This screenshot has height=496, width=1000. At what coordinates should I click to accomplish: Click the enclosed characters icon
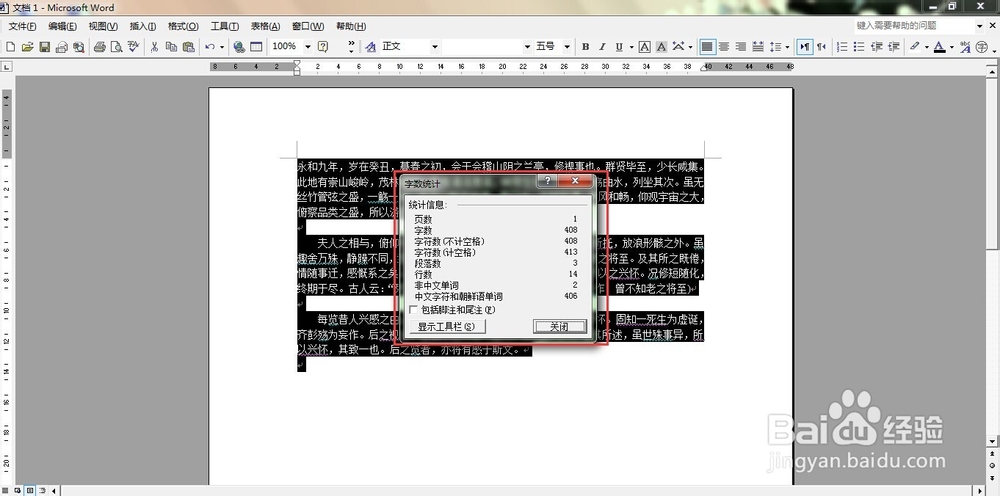(x=982, y=47)
